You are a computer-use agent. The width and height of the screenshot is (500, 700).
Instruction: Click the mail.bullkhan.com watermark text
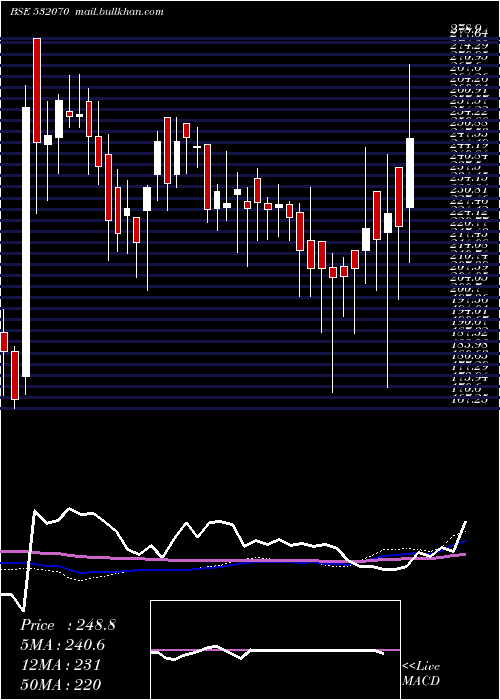click(119, 12)
